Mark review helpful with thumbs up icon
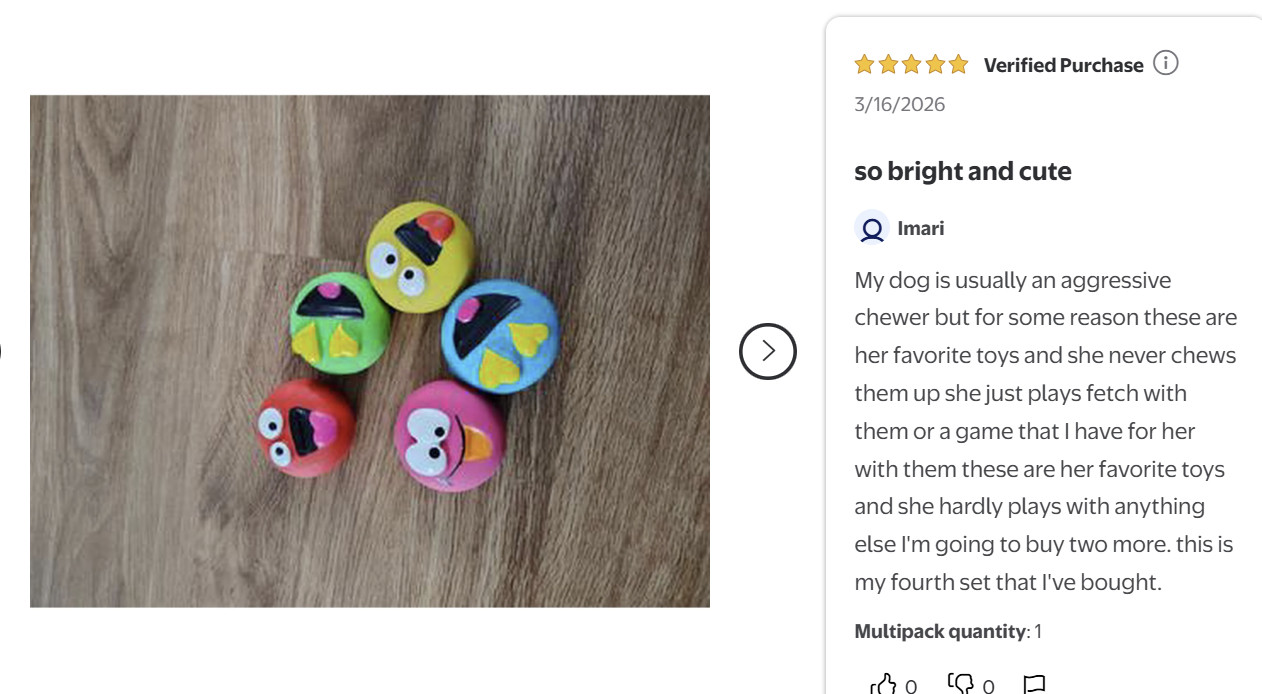Image resolution: width=1262 pixels, height=694 pixels. pyautogui.click(x=884, y=684)
